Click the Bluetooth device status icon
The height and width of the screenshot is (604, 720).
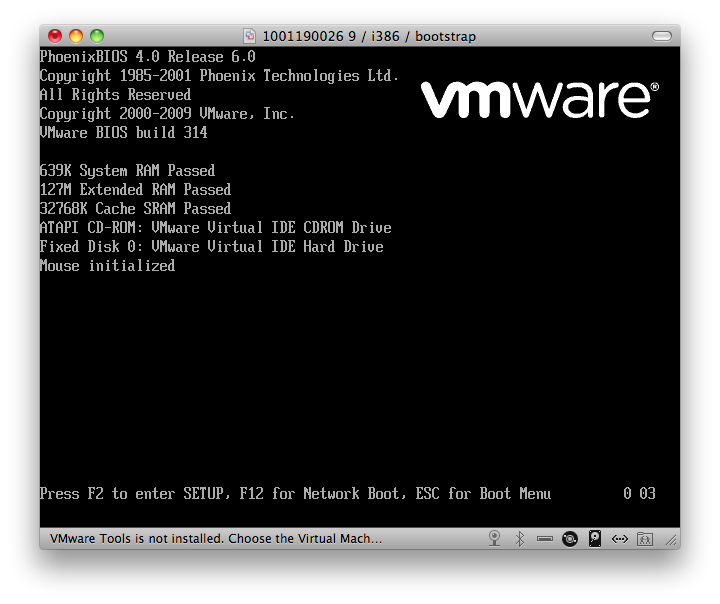click(x=520, y=539)
